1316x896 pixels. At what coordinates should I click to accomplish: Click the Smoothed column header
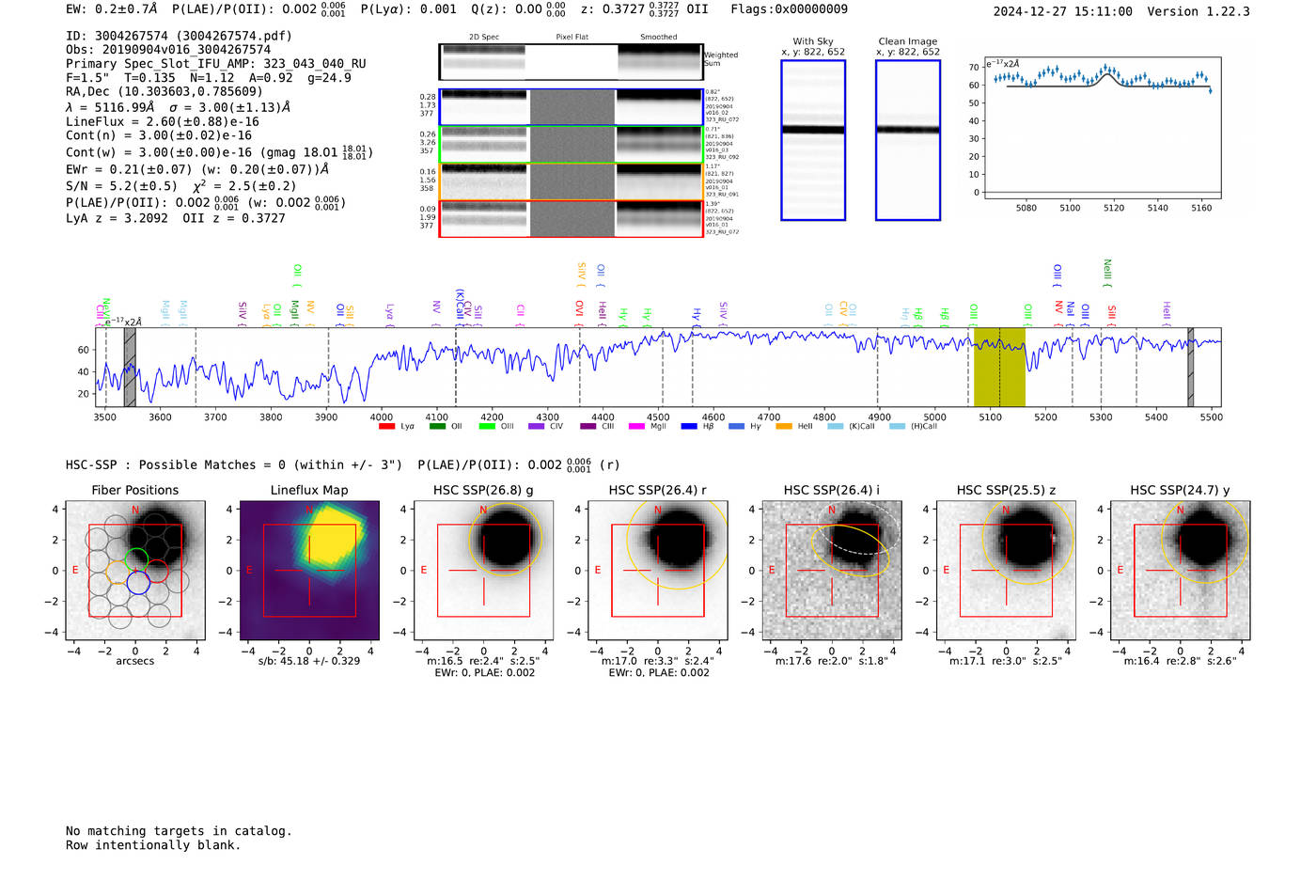tap(659, 37)
